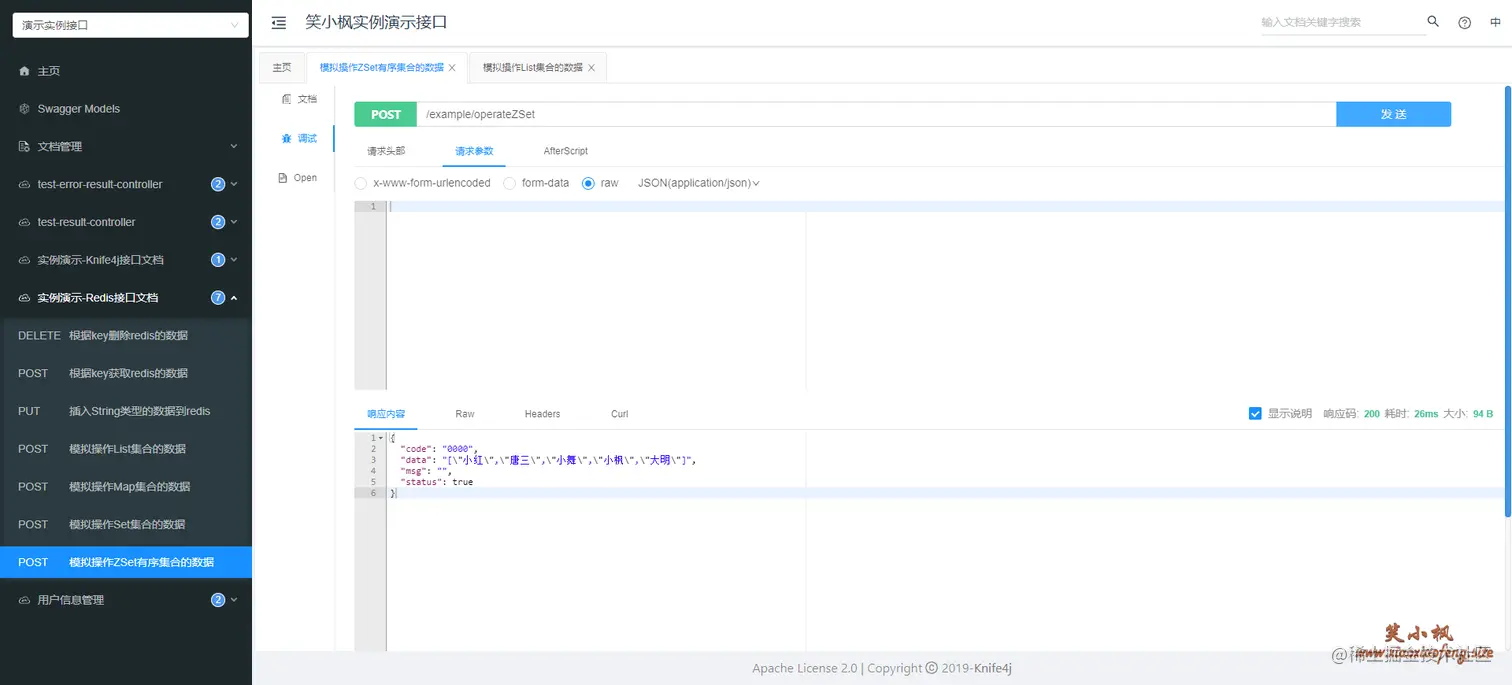Click the 94 B size value
The height and width of the screenshot is (685, 1512).
(x=1483, y=414)
